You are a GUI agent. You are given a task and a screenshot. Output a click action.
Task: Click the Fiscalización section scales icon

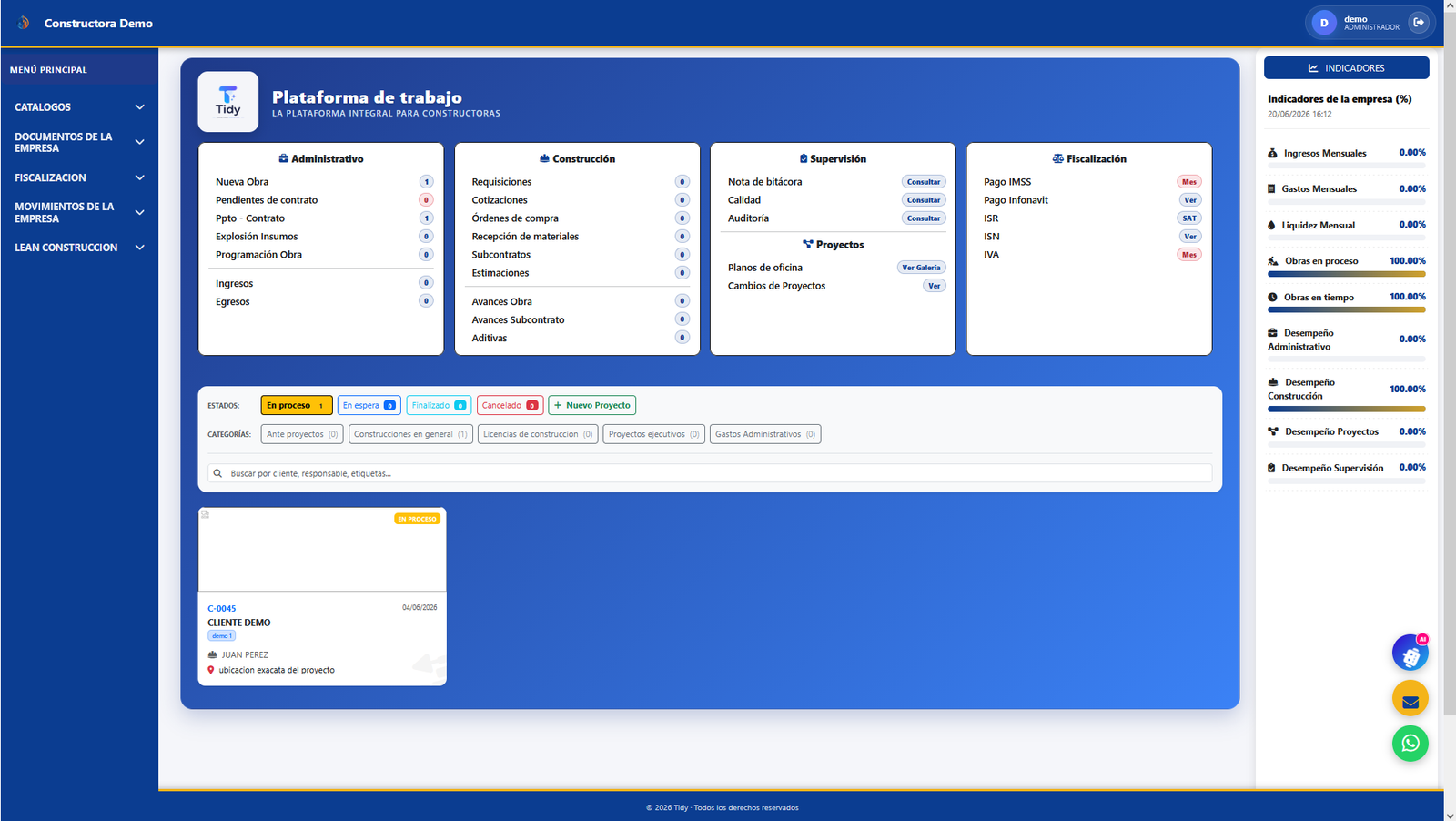click(x=1057, y=158)
